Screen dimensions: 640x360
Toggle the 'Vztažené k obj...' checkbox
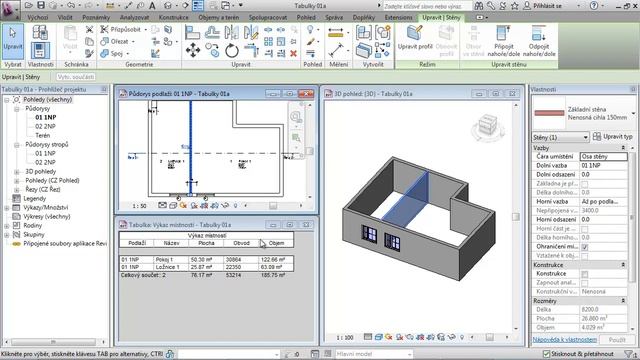click(x=585, y=256)
